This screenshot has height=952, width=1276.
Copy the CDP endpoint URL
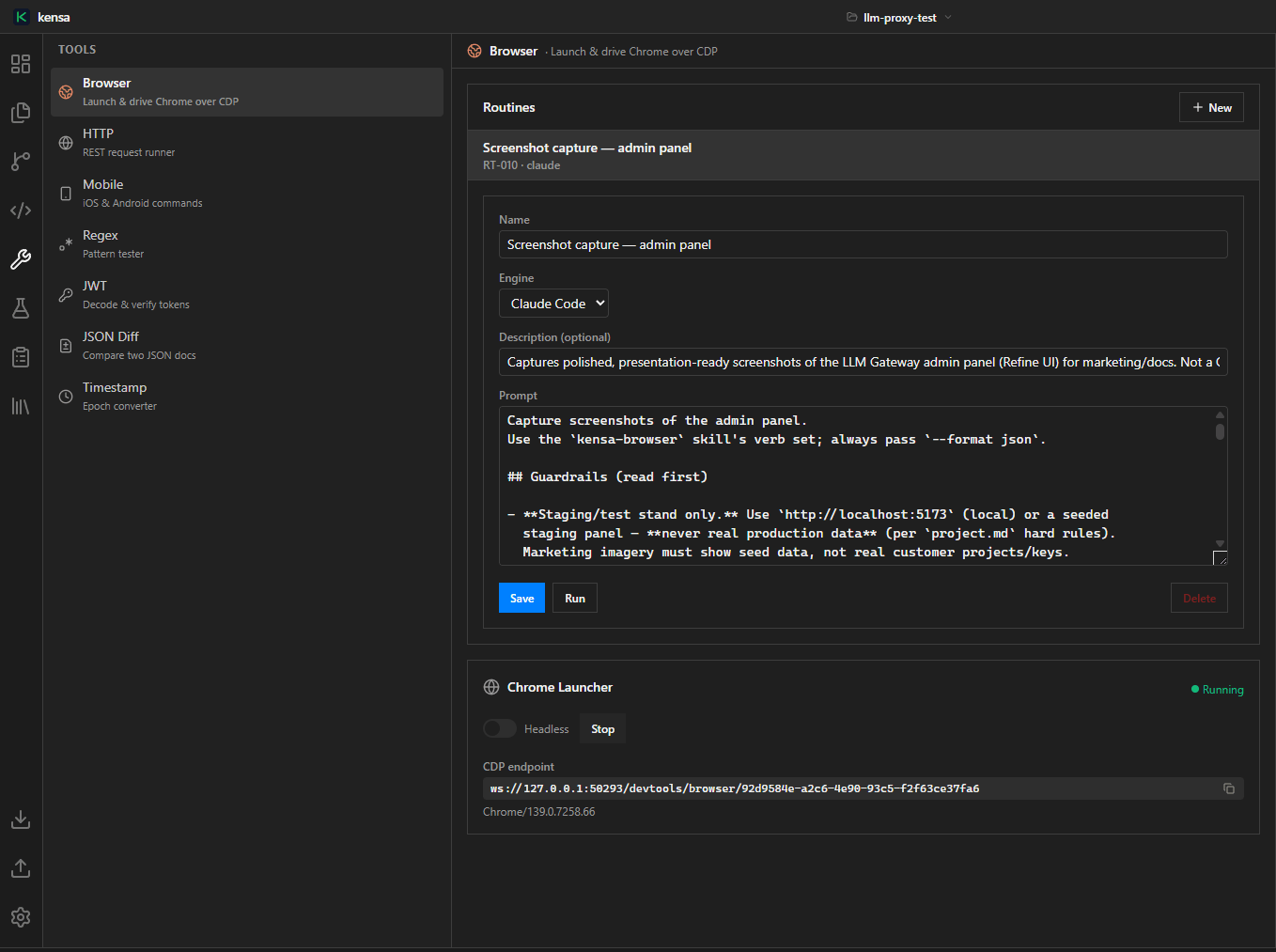[x=1229, y=788]
